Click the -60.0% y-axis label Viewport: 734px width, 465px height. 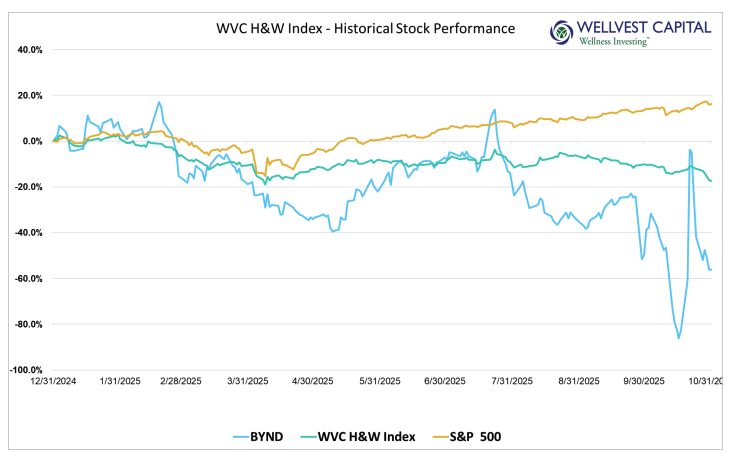pos(29,278)
